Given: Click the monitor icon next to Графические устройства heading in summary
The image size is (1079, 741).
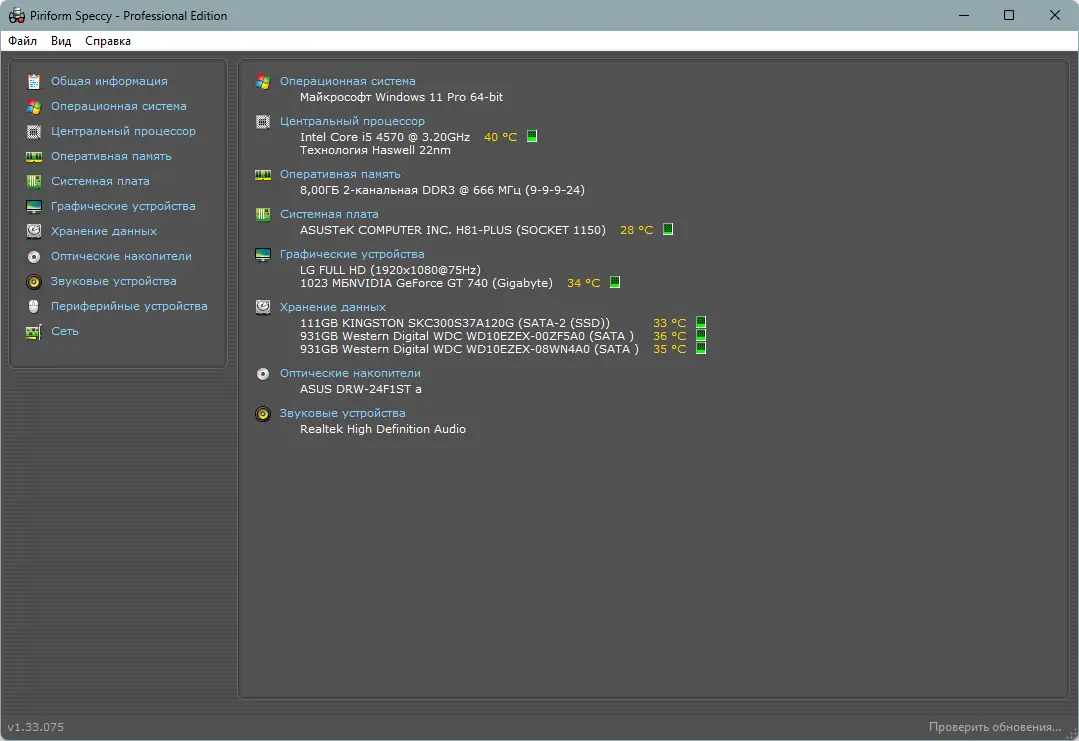Looking at the screenshot, I should (263, 255).
